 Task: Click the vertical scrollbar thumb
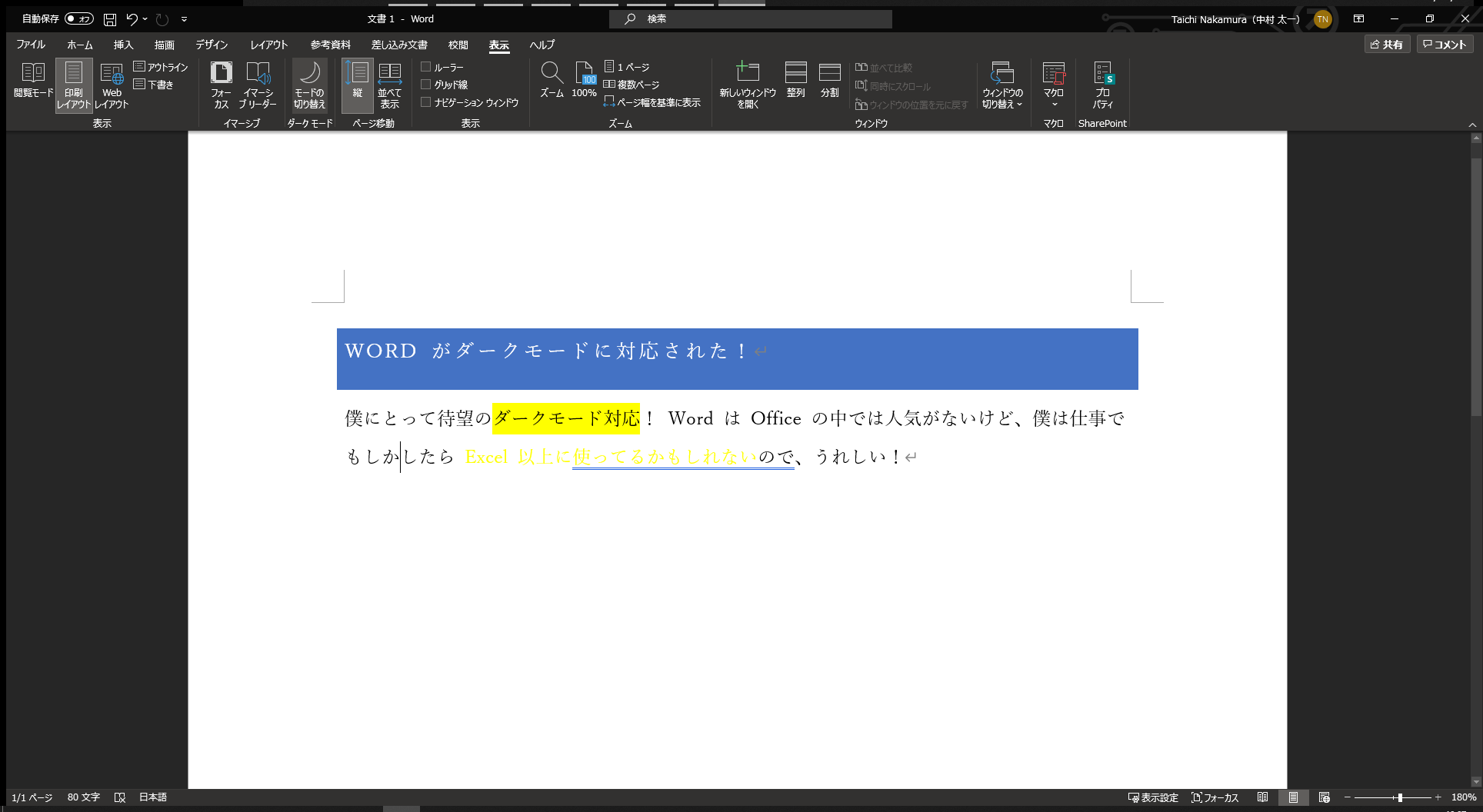(1476, 287)
